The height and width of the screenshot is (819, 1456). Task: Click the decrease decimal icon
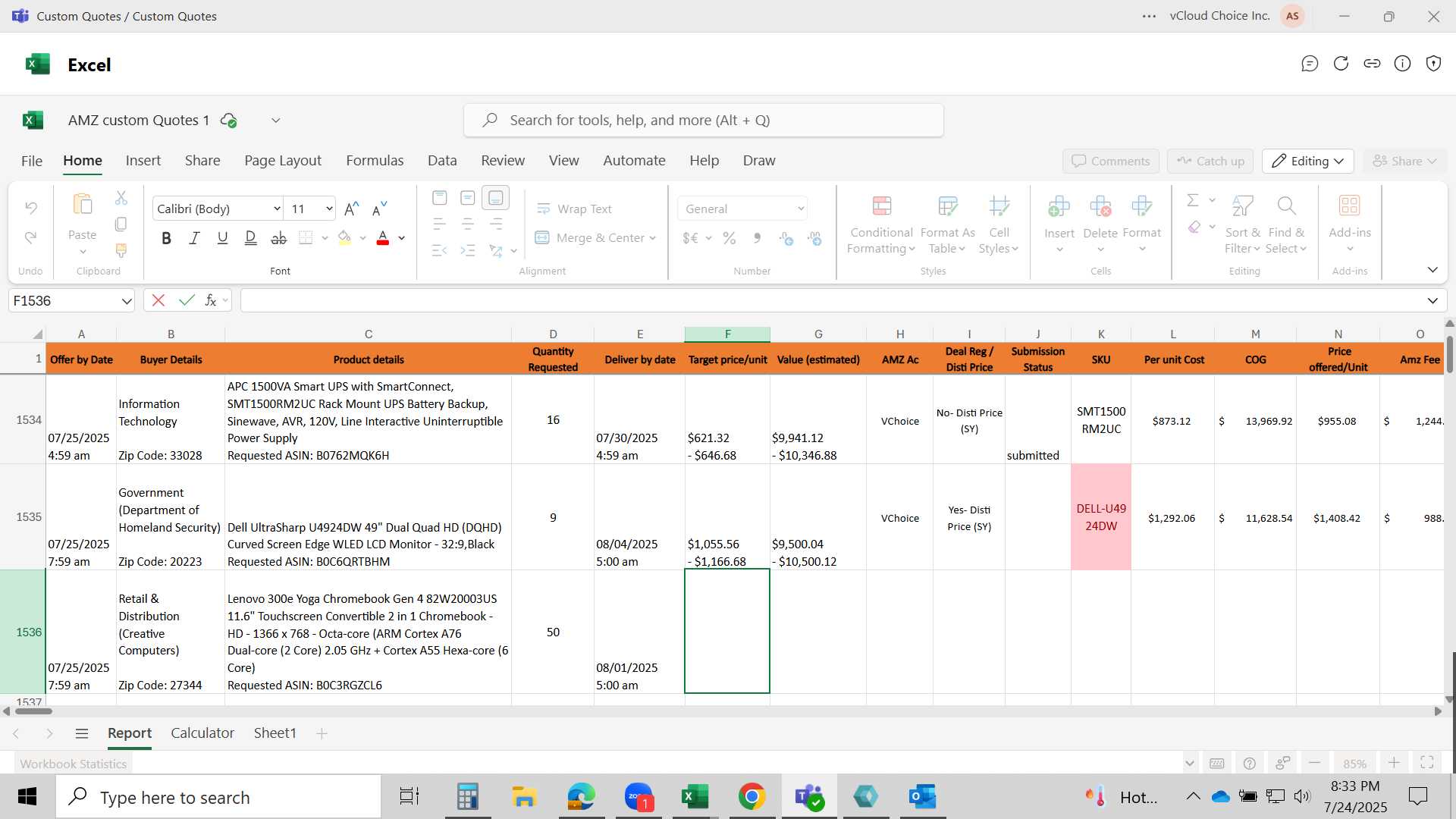click(x=815, y=238)
